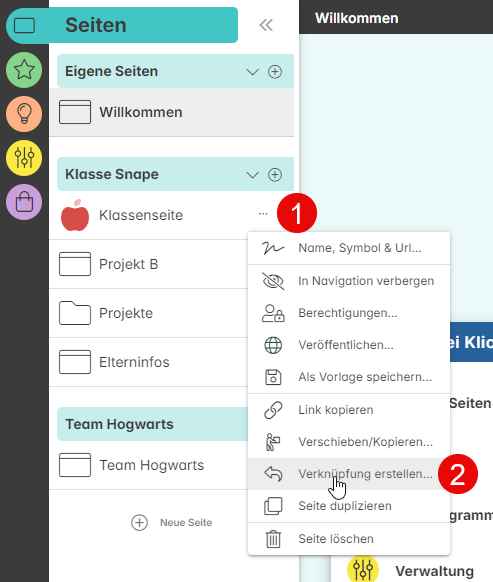Open the yellow sliders administration icon
This screenshot has width=493, height=582.
pyautogui.click(x=24, y=158)
